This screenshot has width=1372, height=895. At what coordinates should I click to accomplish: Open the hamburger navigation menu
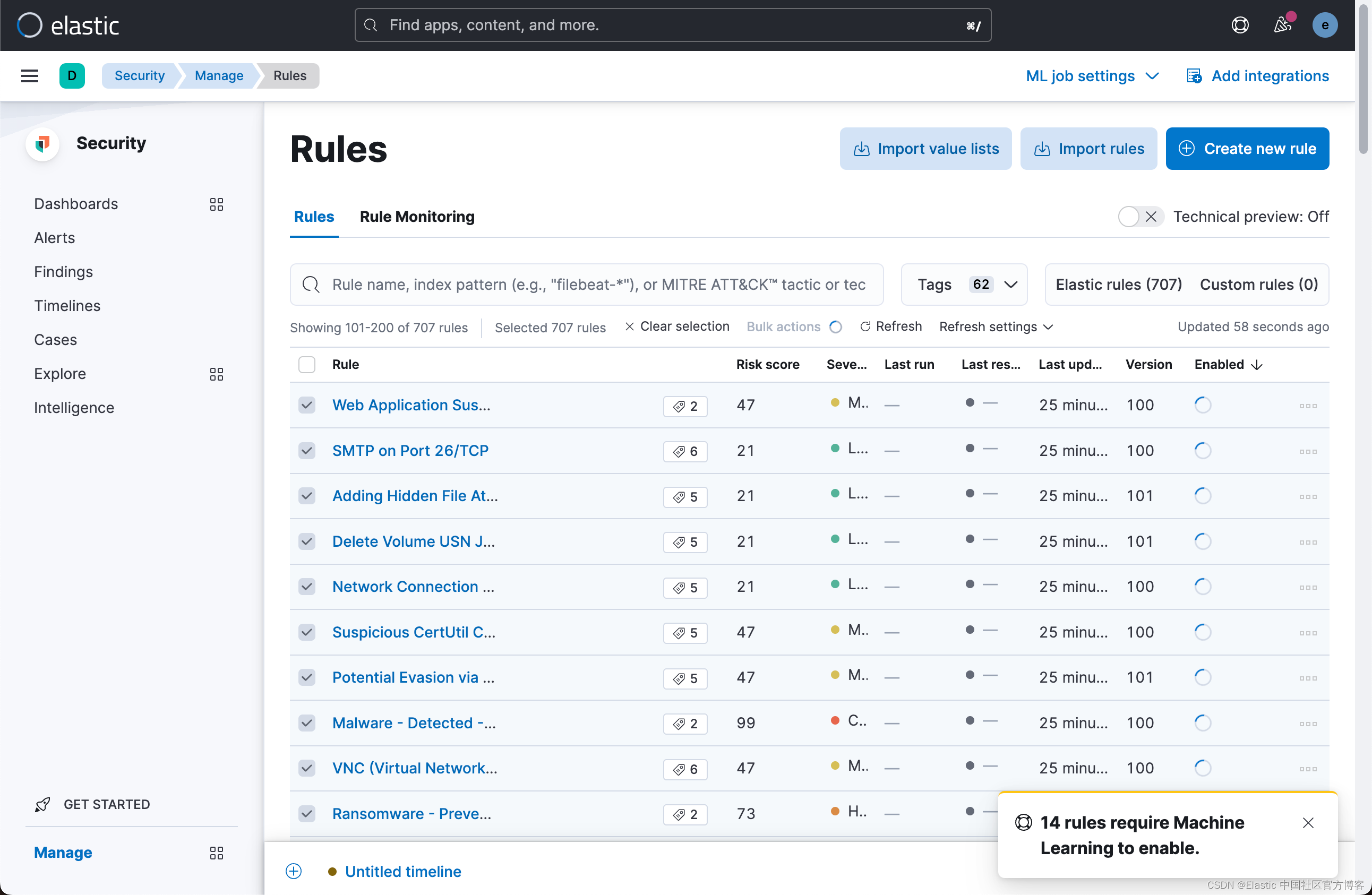click(29, 75)
